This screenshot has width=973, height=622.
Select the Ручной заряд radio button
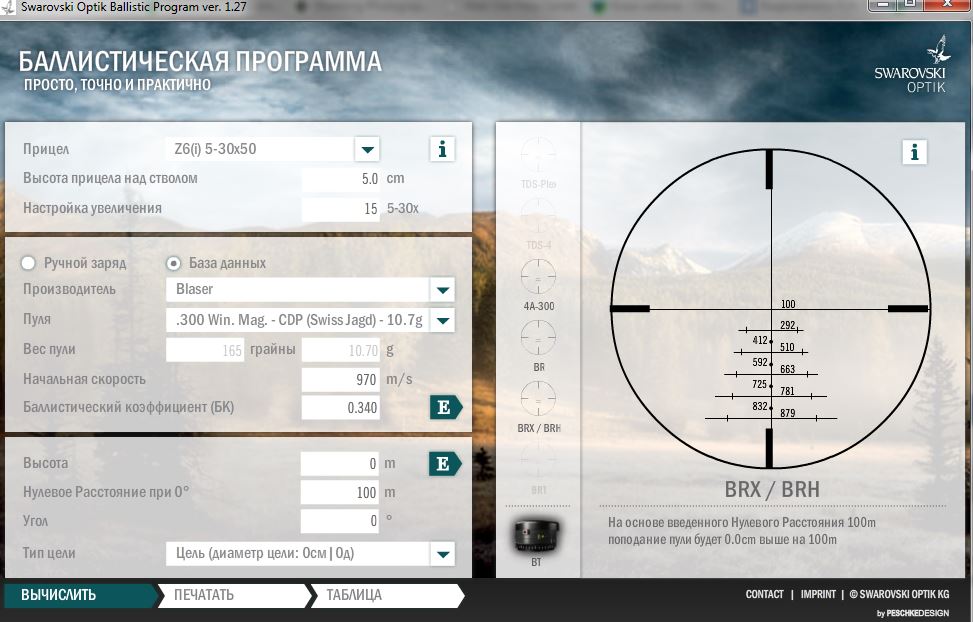coord(29,263)
